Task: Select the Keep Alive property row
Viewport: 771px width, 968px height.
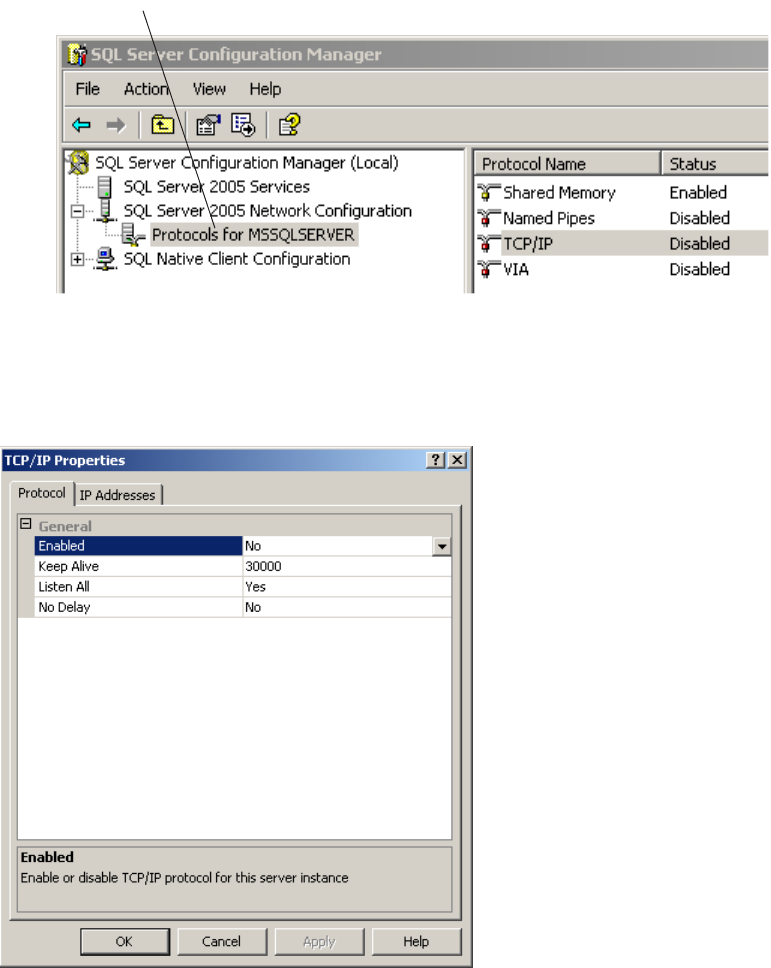Action: point(243,566)
